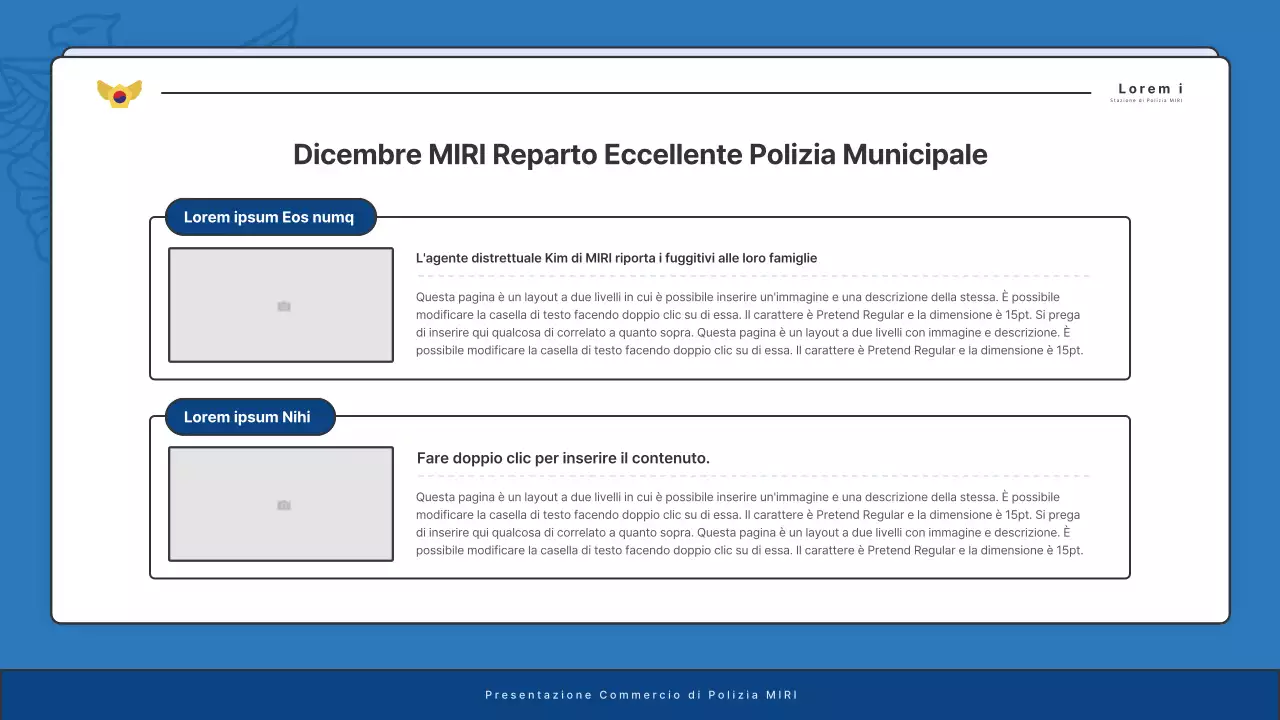Click the second card's body paragraph text

point(750,524)
